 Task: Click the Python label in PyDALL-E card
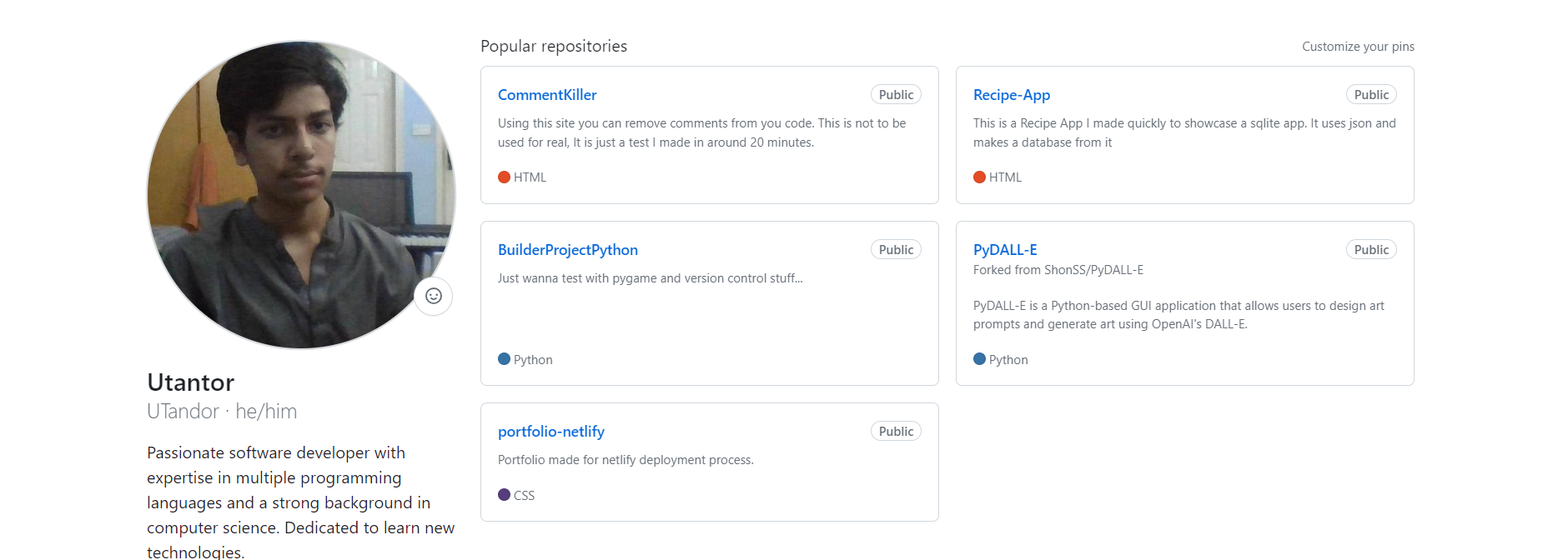pyautogui.click(x=1008, y=360)
